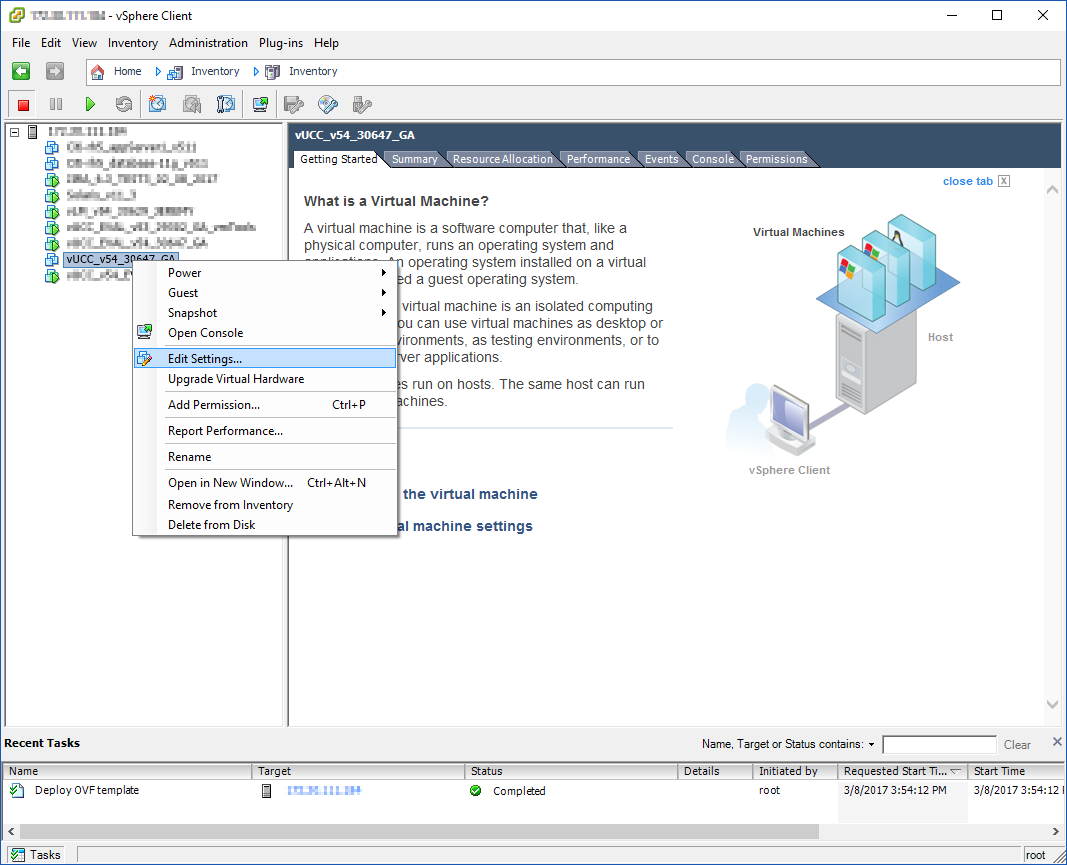Open the Performance tab
Image resolution: width=1067 pixels, height=865 pixels.
pyautogui.click(x=598, y=159)
